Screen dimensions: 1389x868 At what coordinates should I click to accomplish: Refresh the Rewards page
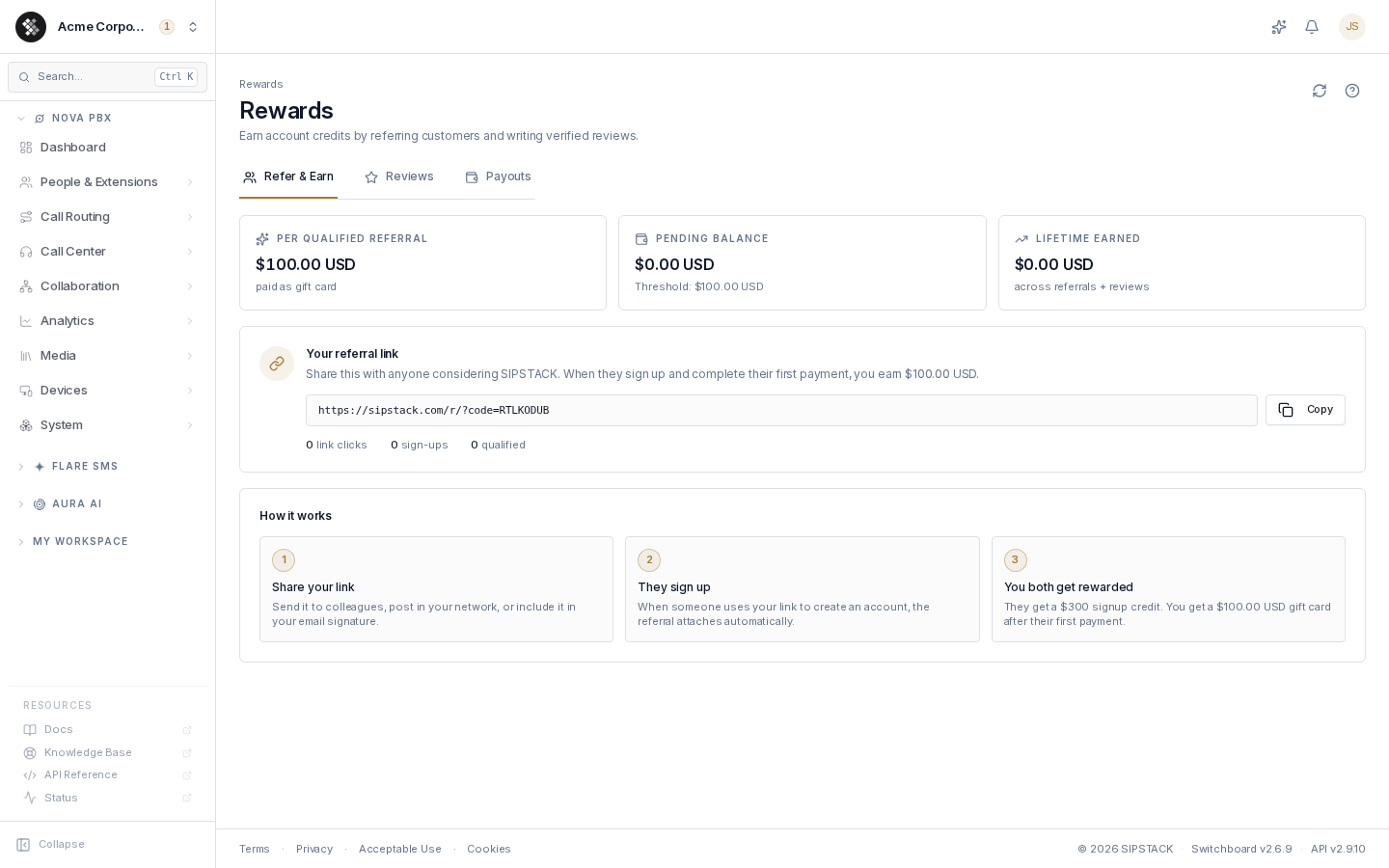pyautogui.click(x=1320, y=91)
